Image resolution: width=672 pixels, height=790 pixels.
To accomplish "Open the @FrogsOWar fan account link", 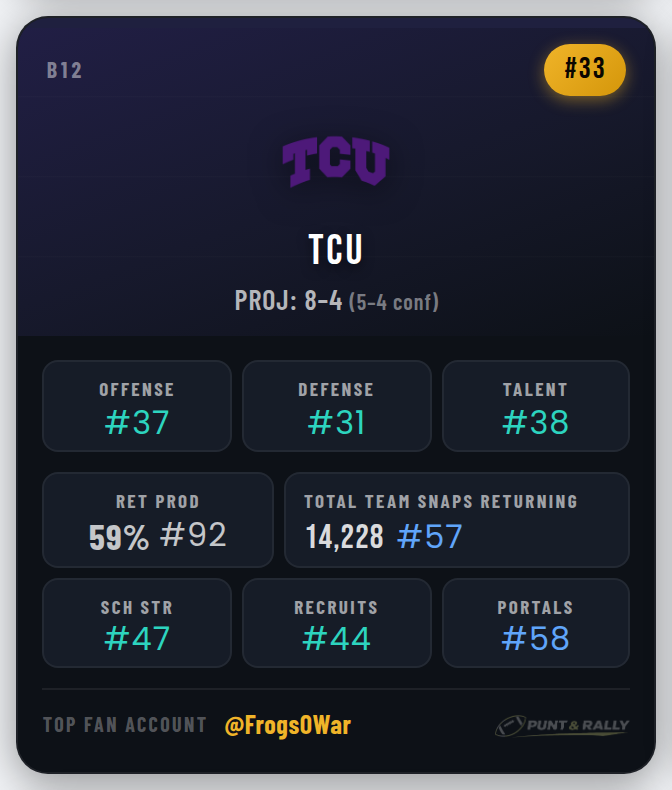I will (288, 726).
